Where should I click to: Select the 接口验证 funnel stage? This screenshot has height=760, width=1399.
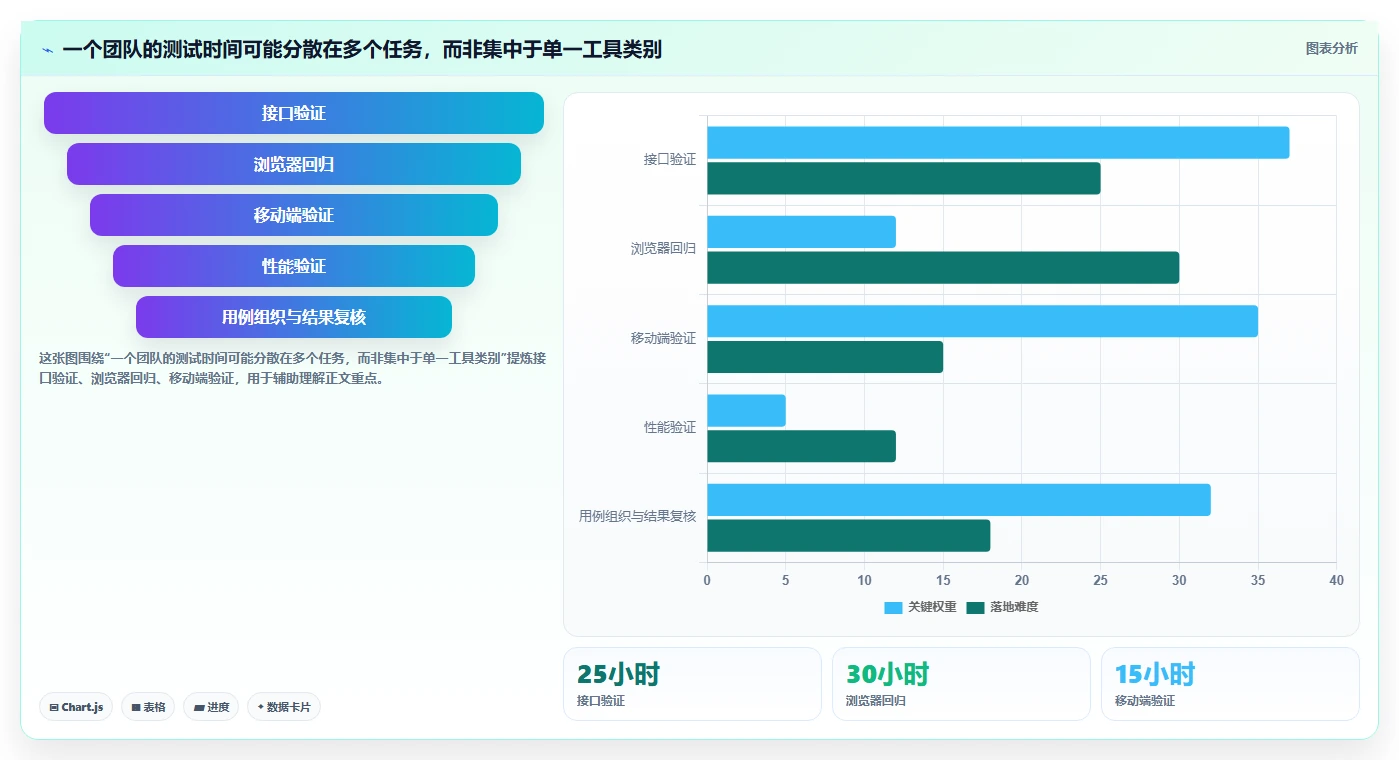(294, 113)
